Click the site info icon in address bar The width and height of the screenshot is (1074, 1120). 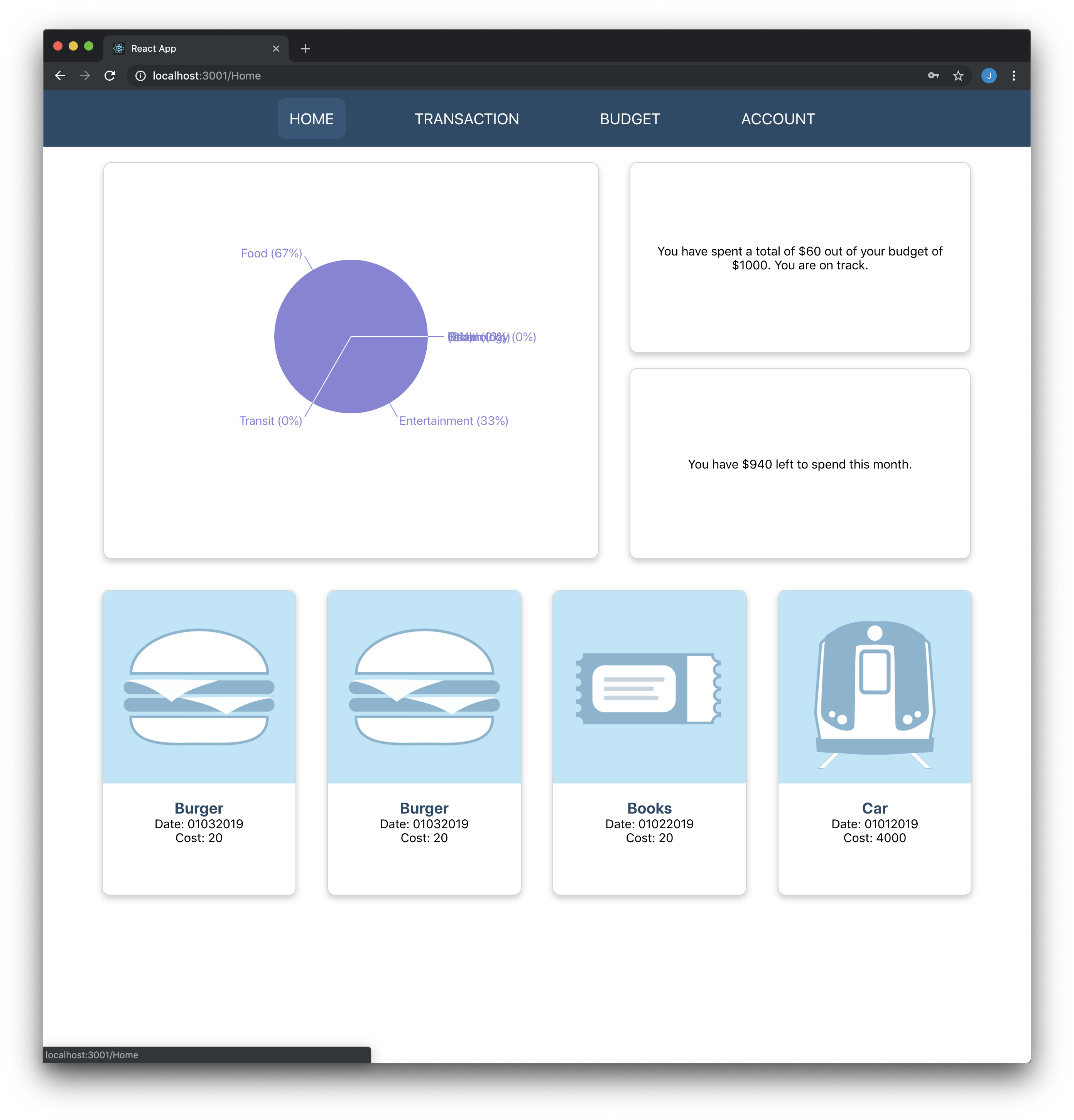(140, 75)
